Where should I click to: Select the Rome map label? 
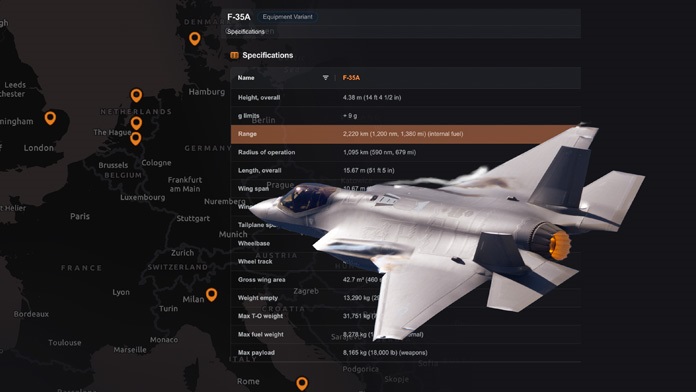[248, 381]
